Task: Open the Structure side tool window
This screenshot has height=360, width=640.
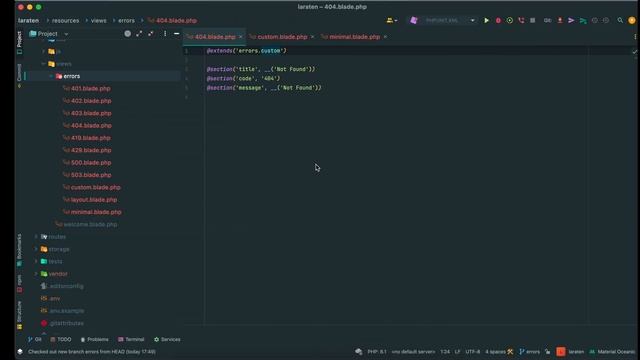Action: [19, 315]
